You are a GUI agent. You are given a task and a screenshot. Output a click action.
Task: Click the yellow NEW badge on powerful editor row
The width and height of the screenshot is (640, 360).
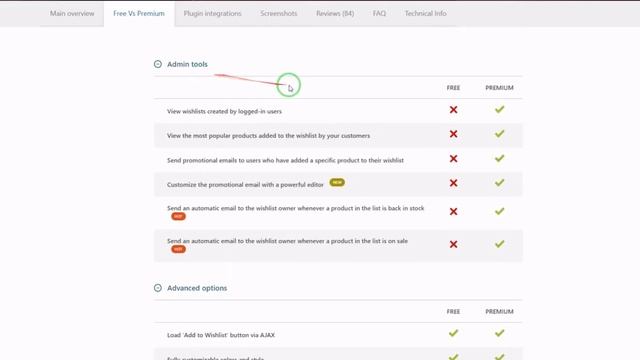point(337,182)
